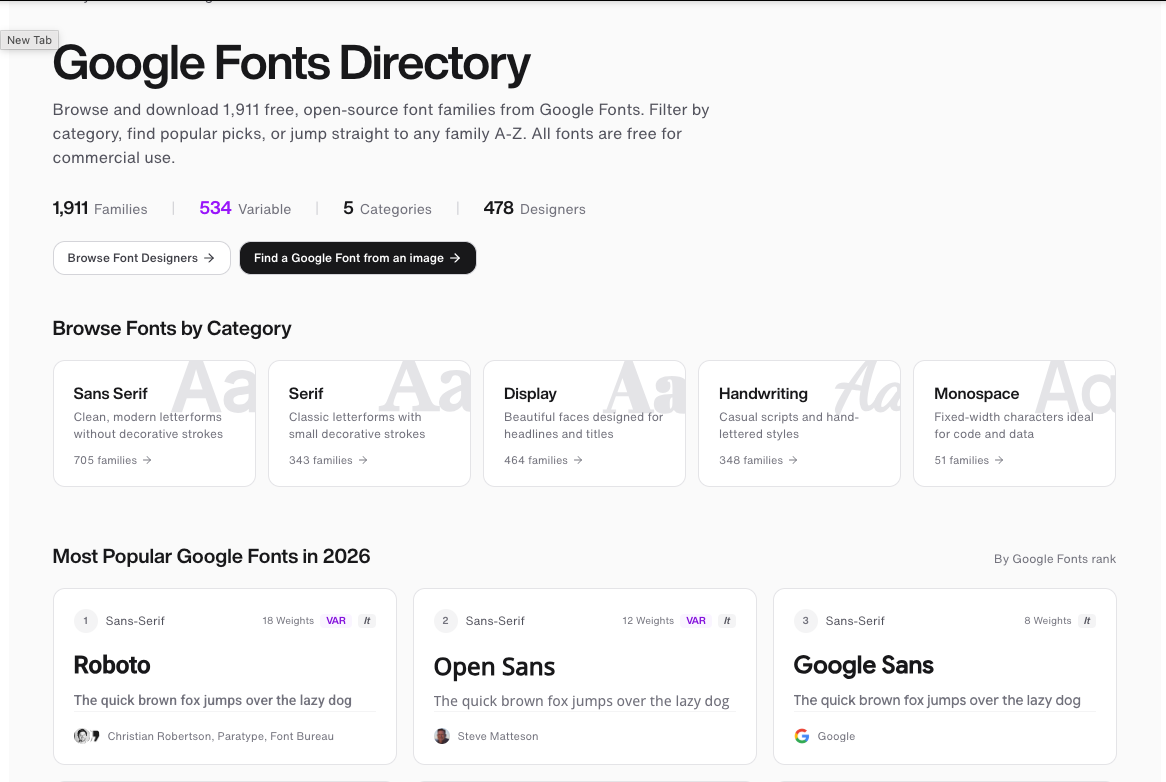Click the arrow next to 348 families
The width and height of the screenshot is (1166, 782).
[793, 460]
